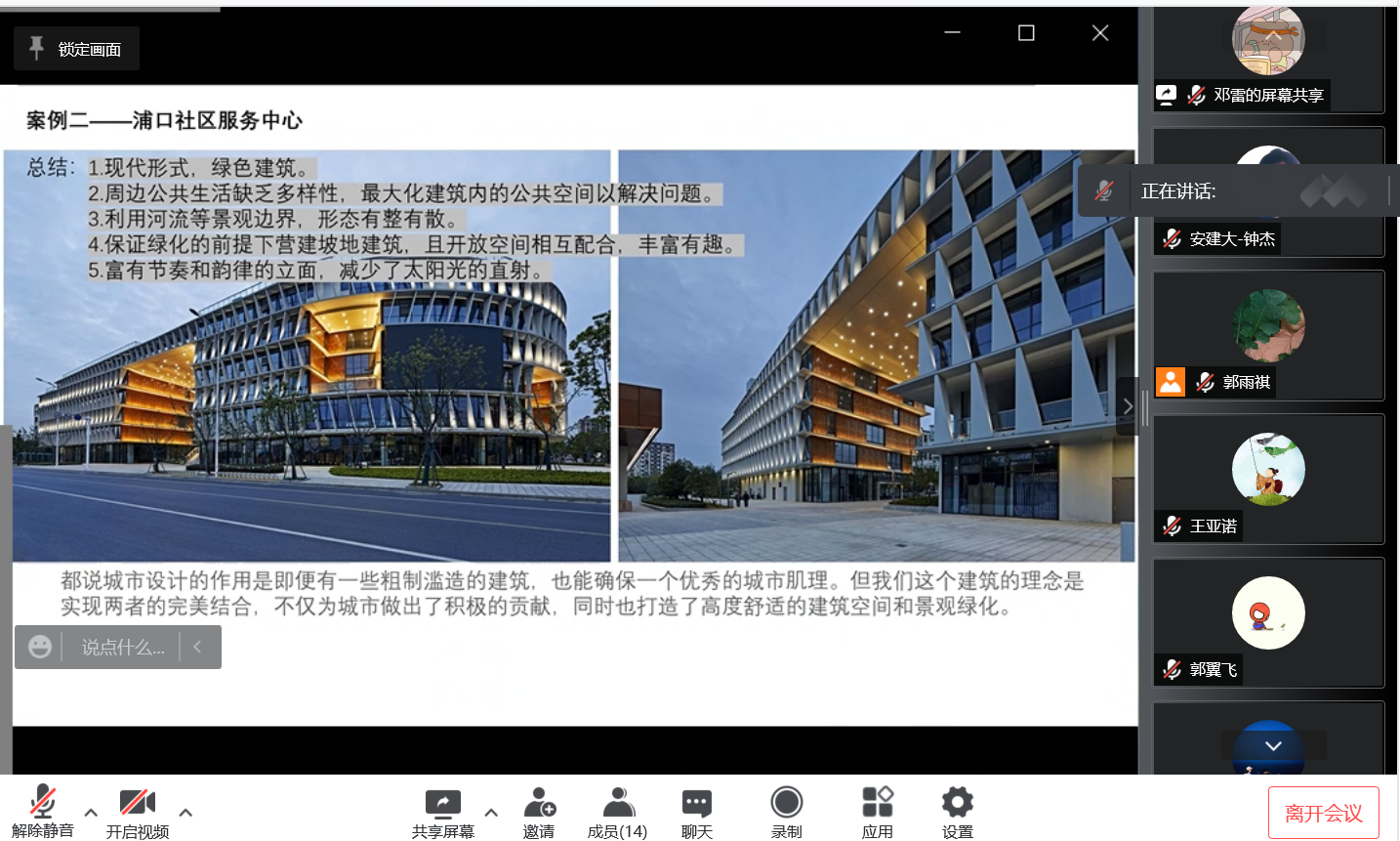
Task: Expand share options arrow beside 共享屏幕
Action: click(x=491, y=812)
